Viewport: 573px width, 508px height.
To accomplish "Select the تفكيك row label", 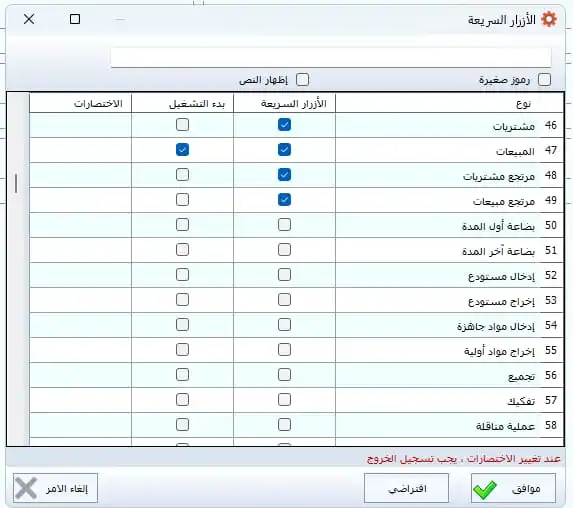I will tap(521, 401).
